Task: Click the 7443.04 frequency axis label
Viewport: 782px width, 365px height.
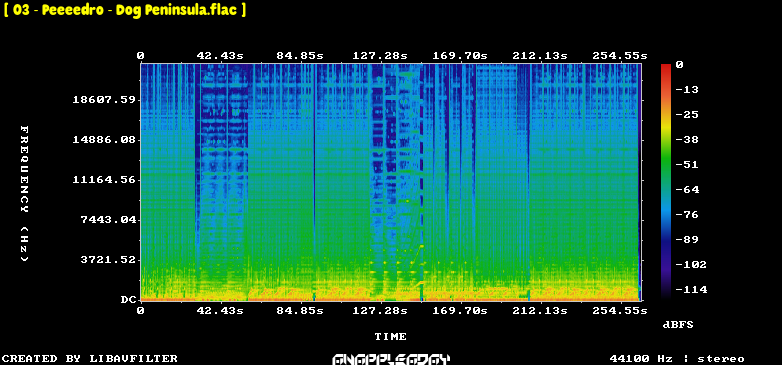Action: point(108,220)
